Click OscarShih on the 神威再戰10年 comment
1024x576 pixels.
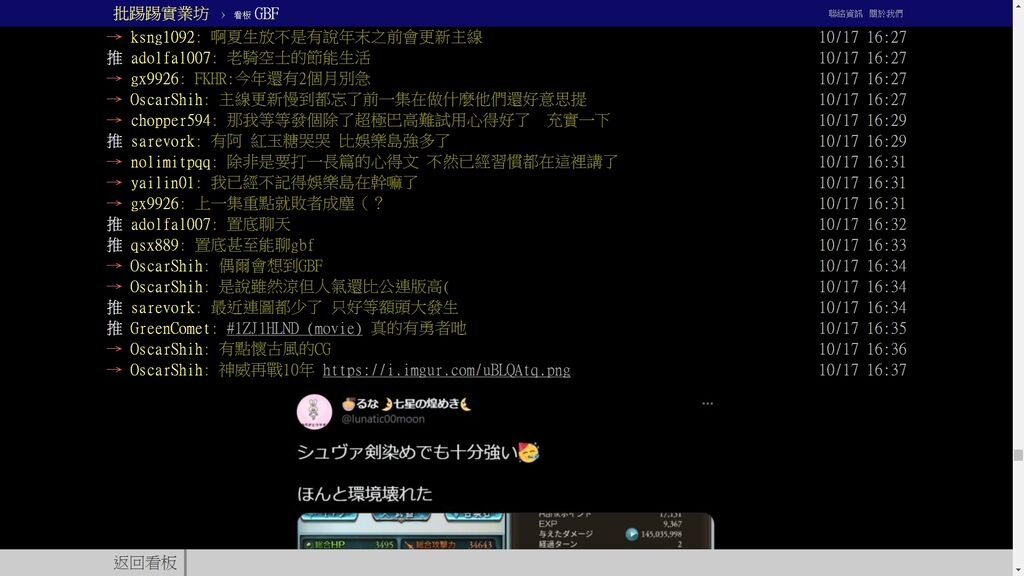166,370
